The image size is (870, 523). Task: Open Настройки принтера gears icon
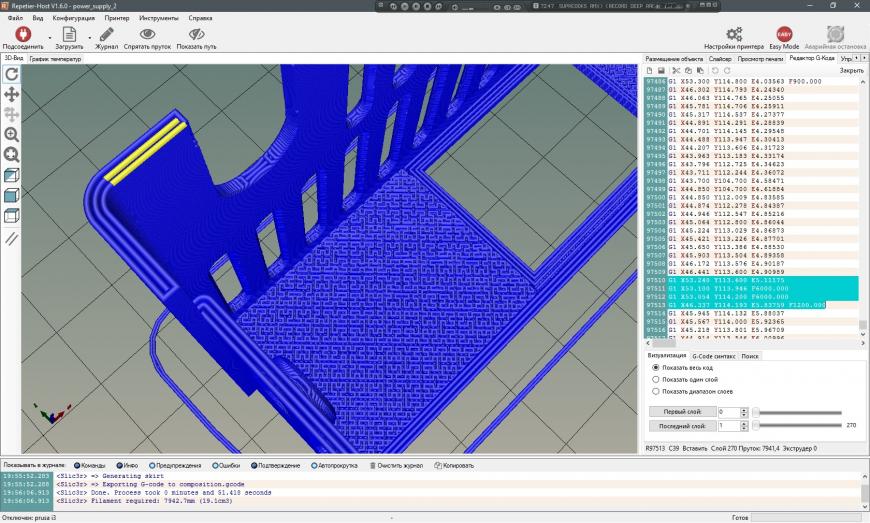(734, 34)
